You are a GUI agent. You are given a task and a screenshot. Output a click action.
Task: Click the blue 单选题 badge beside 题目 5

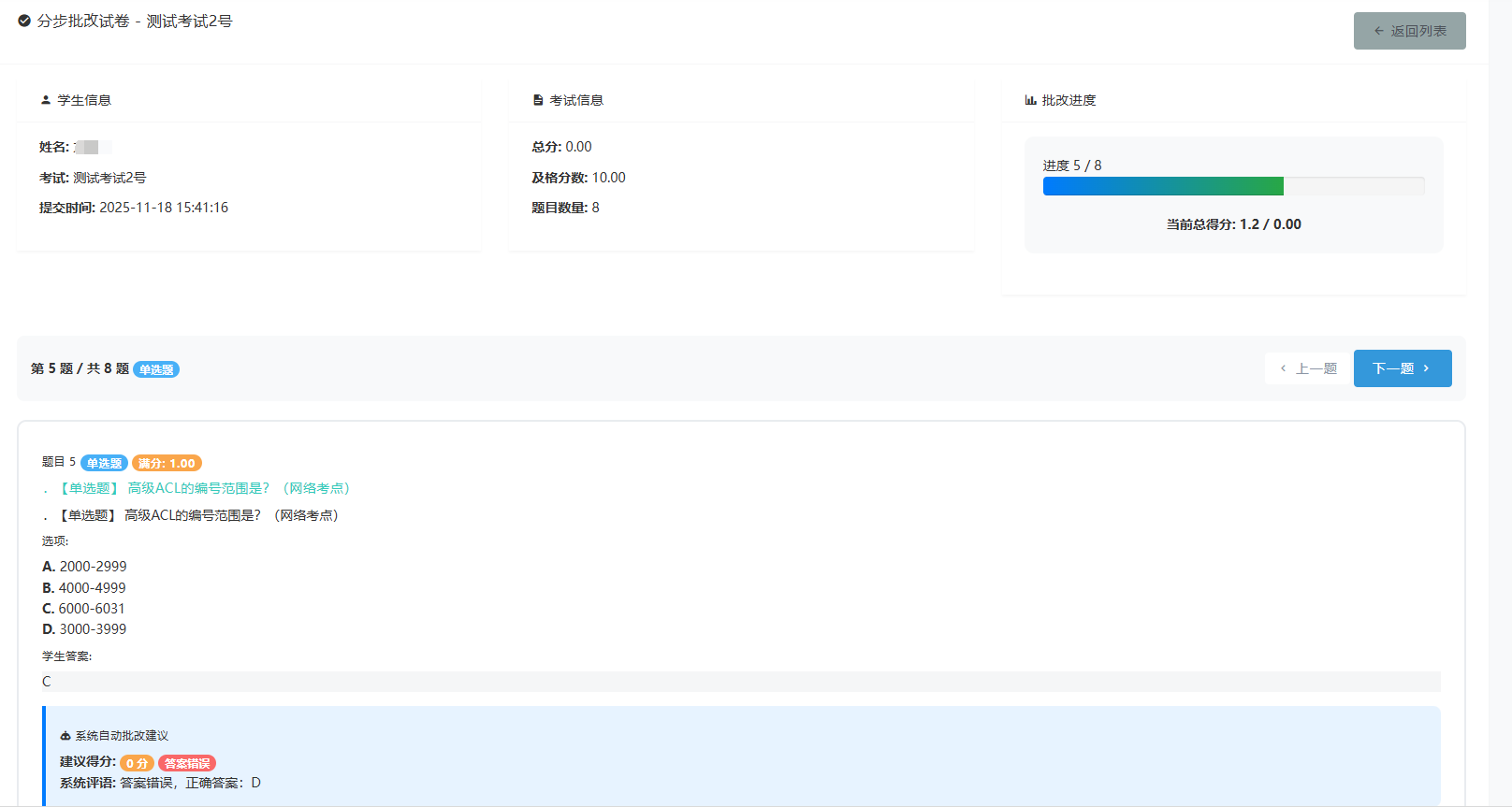point(104,463)
